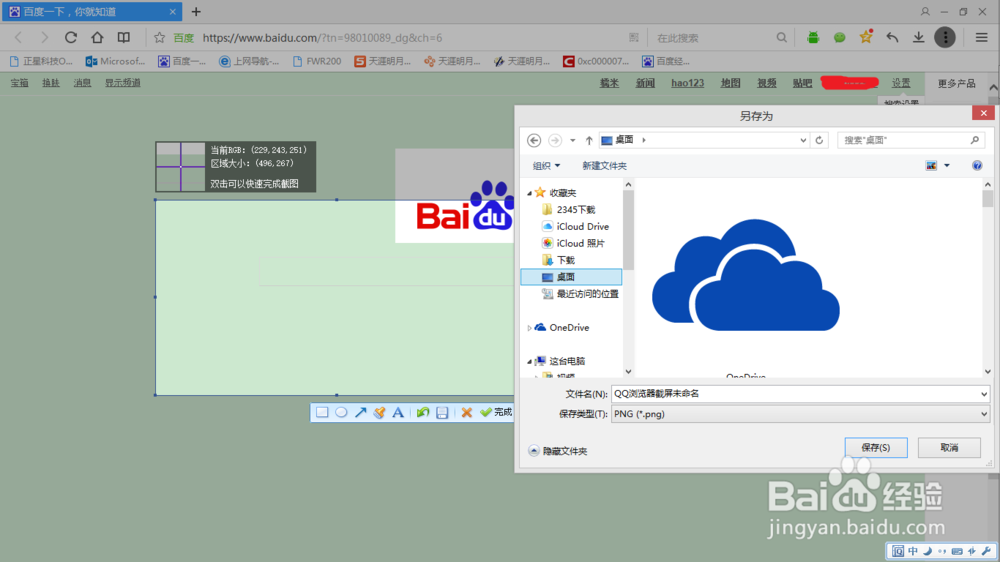Open the 地图 link on Baidu page

pyautogui.click(x=730, y=83)
